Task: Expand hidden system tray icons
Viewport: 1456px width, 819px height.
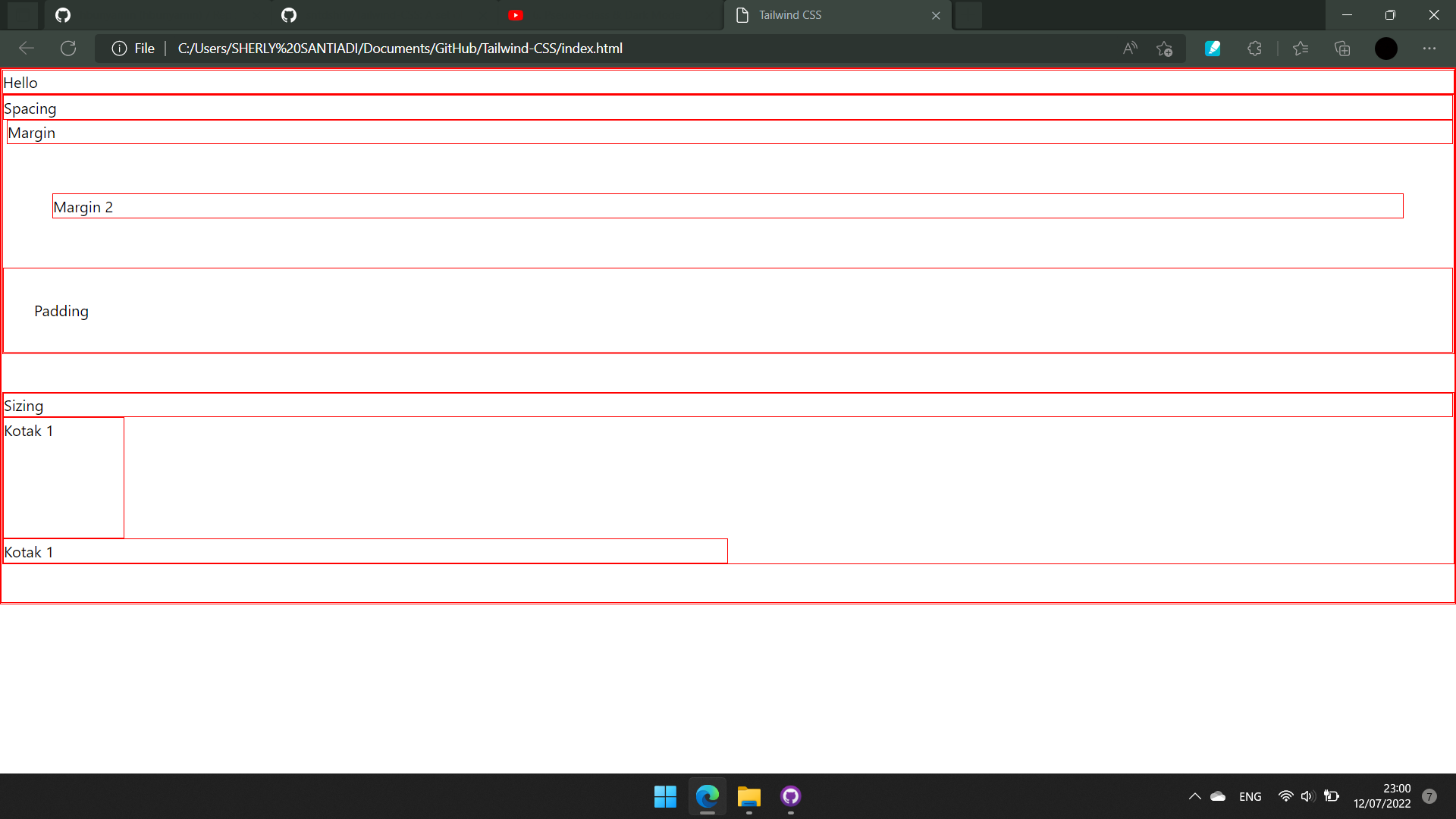Action: (1194, 795)
